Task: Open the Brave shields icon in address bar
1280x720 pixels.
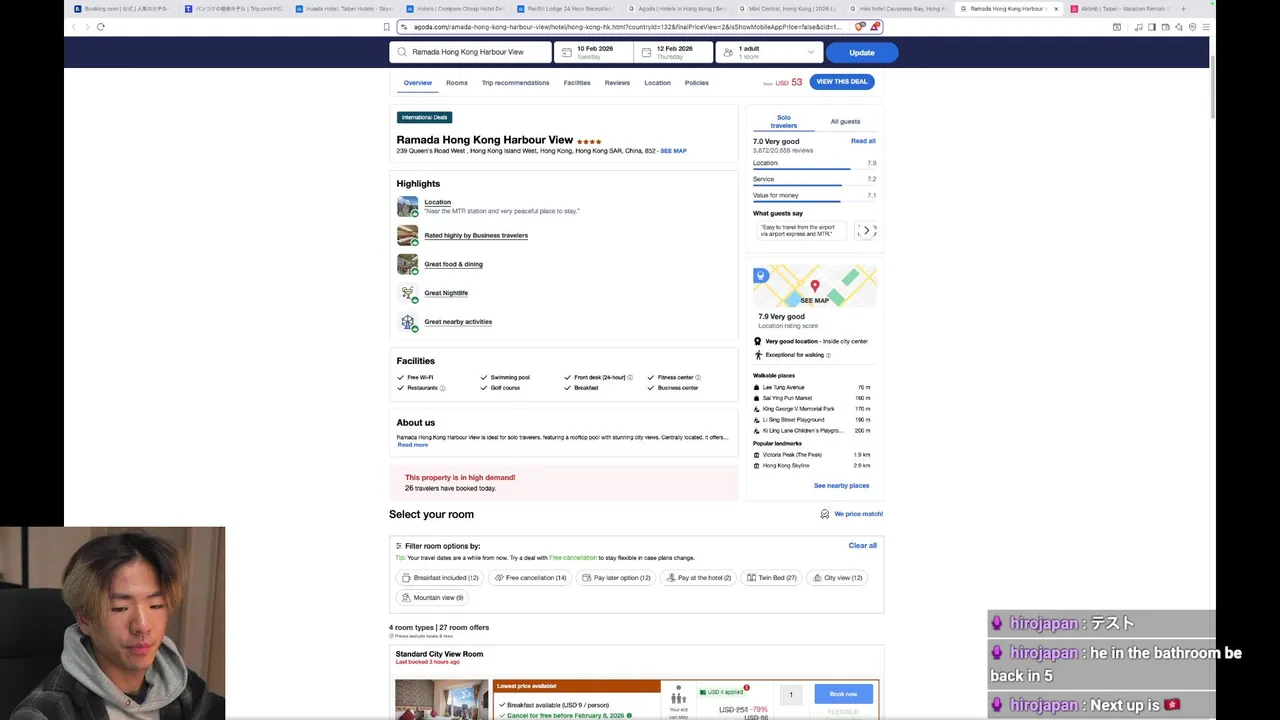Action: (860, 27)
